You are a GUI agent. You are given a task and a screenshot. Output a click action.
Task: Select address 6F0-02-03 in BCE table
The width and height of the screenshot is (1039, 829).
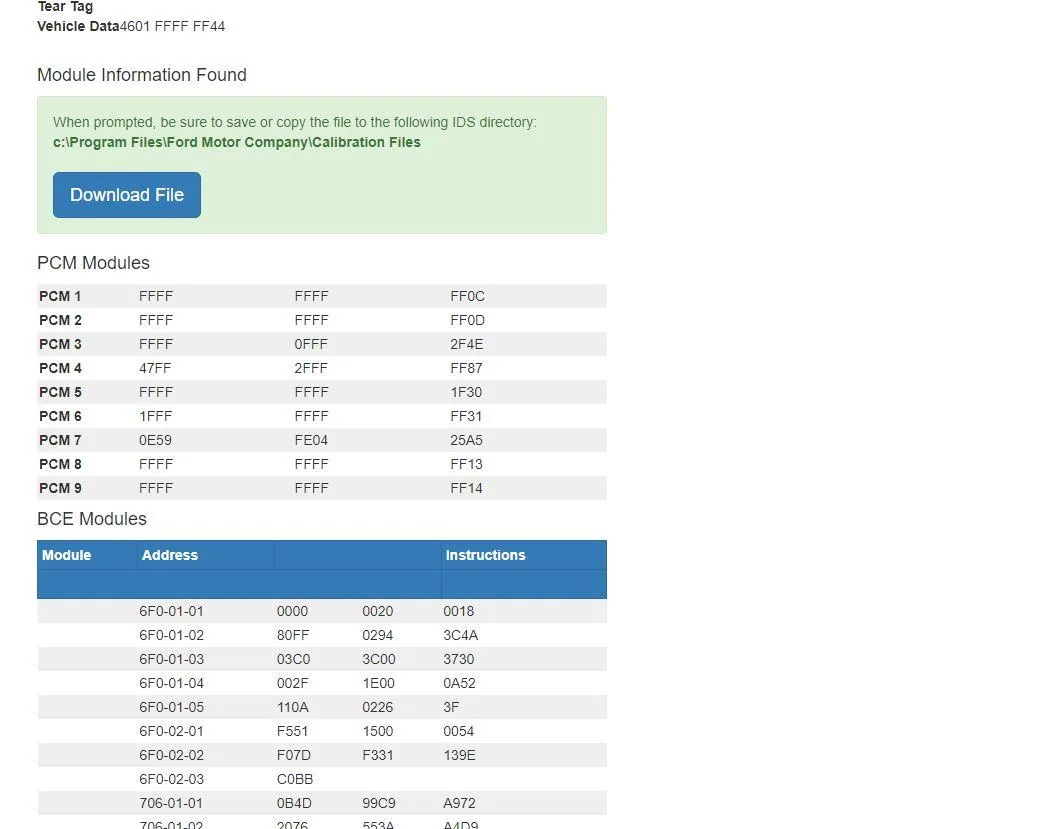(171, 779)
